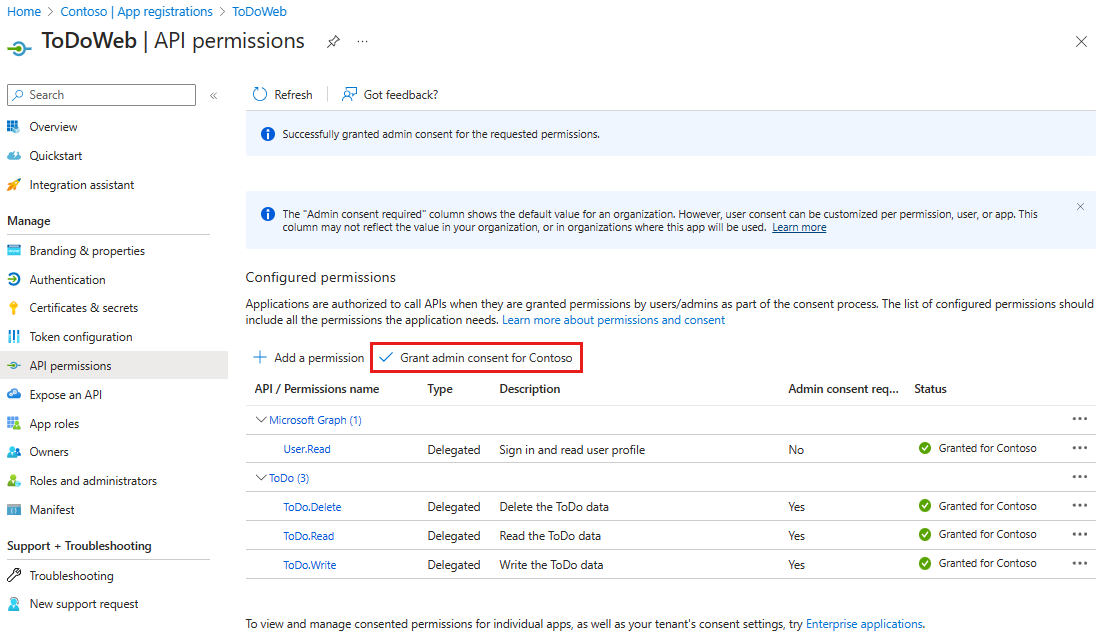Click the Roles and administrators icon
This screenshot has height=637, width=1101.
(x=13, y=480)
